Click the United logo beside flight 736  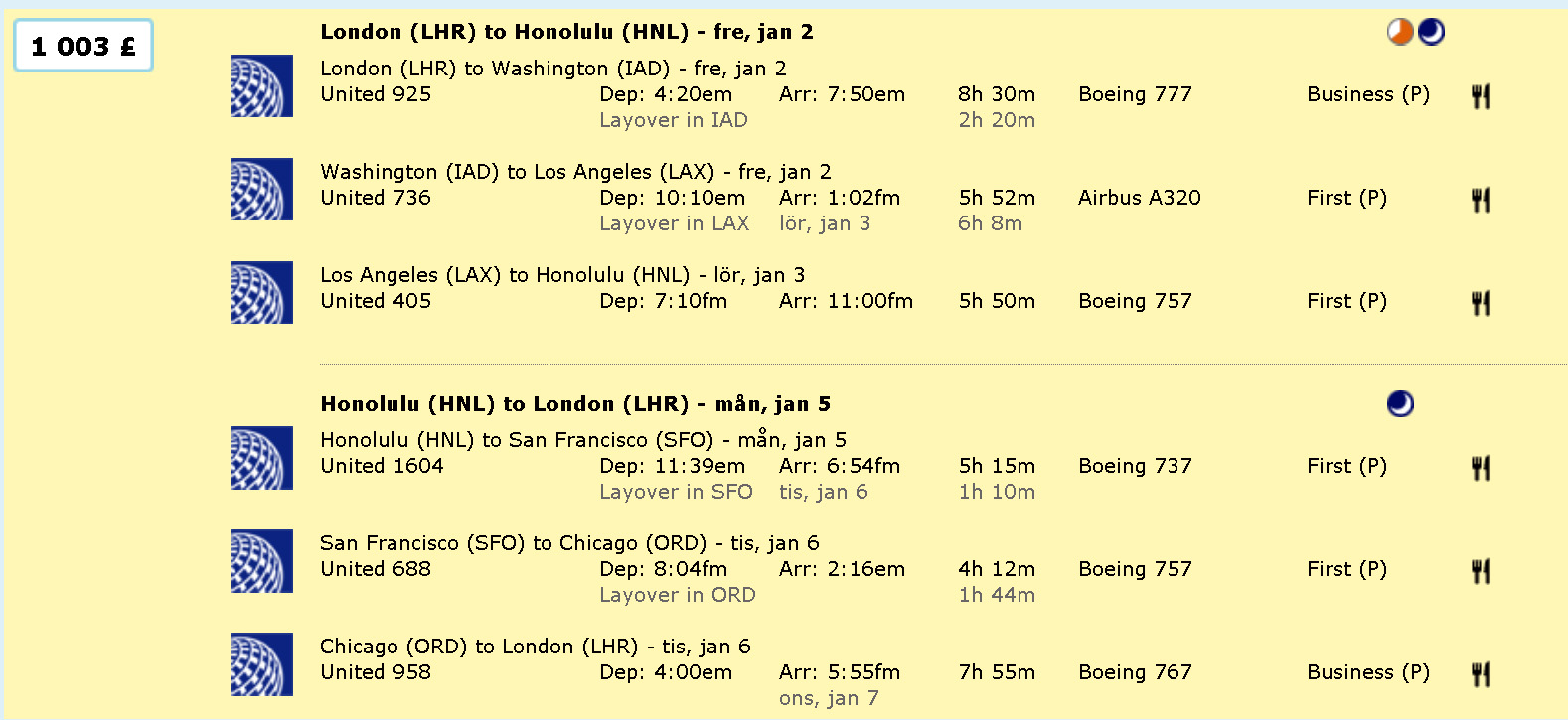click(261, 190)
